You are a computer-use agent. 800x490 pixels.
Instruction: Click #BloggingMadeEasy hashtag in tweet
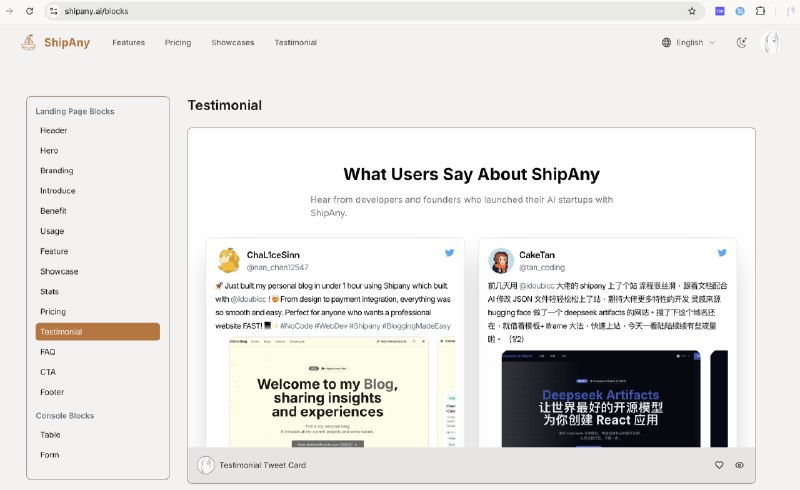416,326
